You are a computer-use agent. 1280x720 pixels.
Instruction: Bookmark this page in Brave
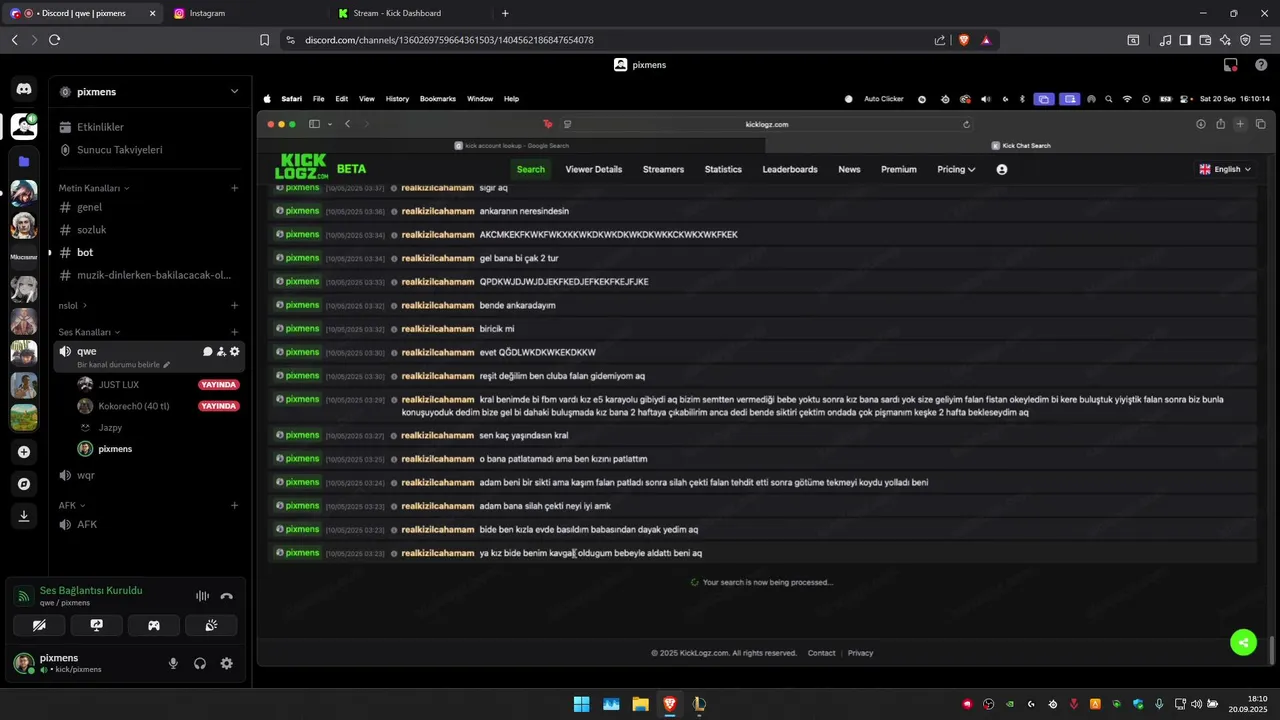pyautogui.click(x=264, y=40)
